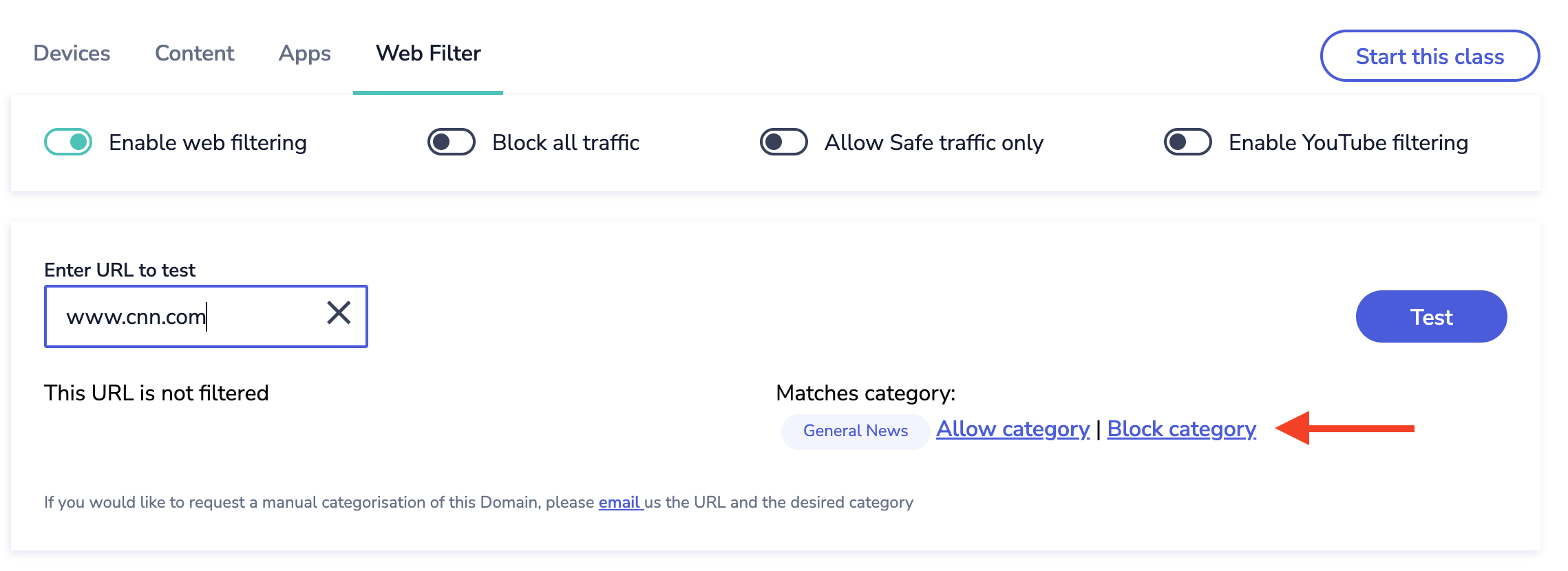Switch on Enable YouTube filtering toggle
The height and width of the screenshot is (571, 1568).
pos(1188,142)
